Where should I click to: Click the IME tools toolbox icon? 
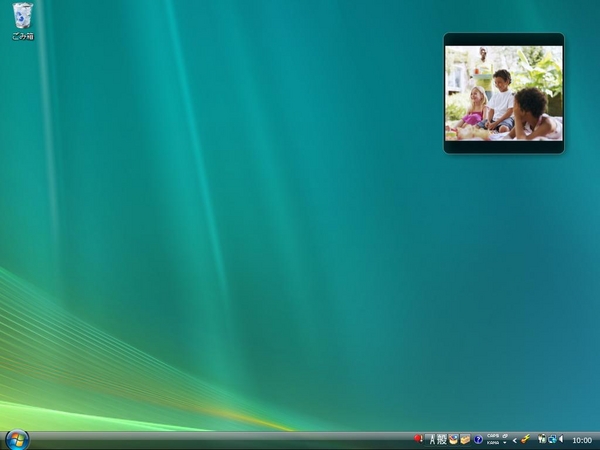tap(465, 439)
